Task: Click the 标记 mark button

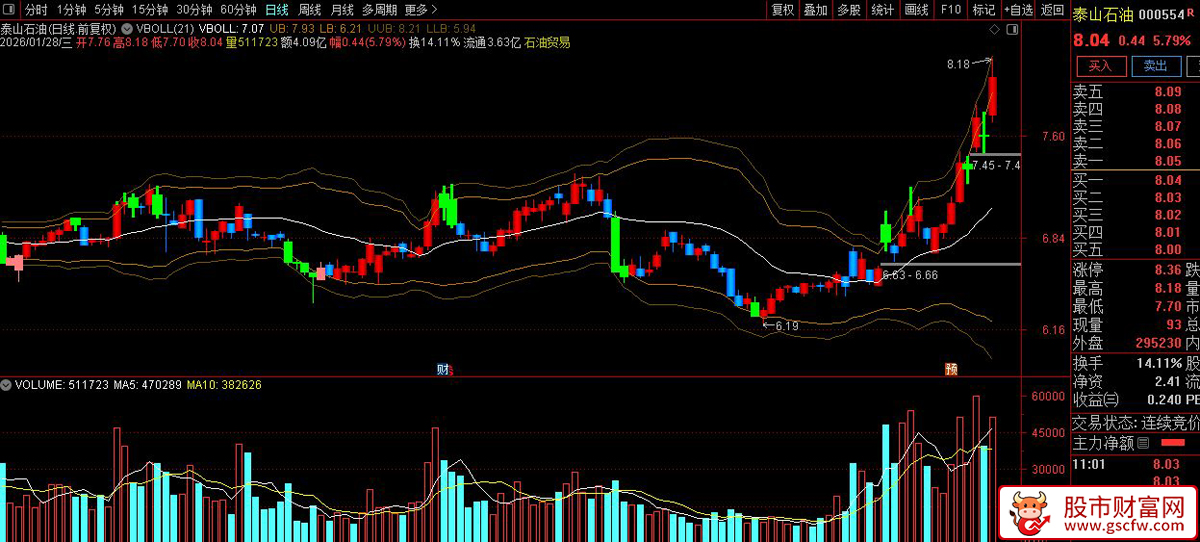Action: [984, 10]
